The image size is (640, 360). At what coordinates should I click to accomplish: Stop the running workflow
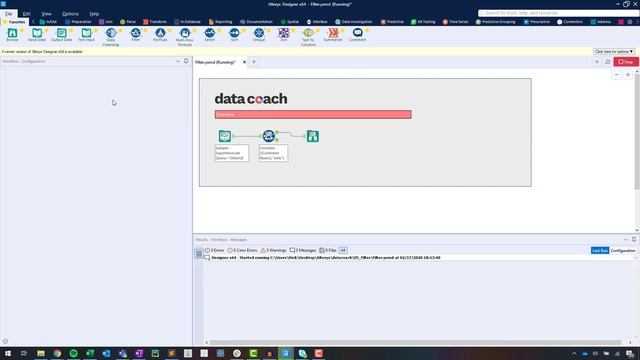point(625,62)
